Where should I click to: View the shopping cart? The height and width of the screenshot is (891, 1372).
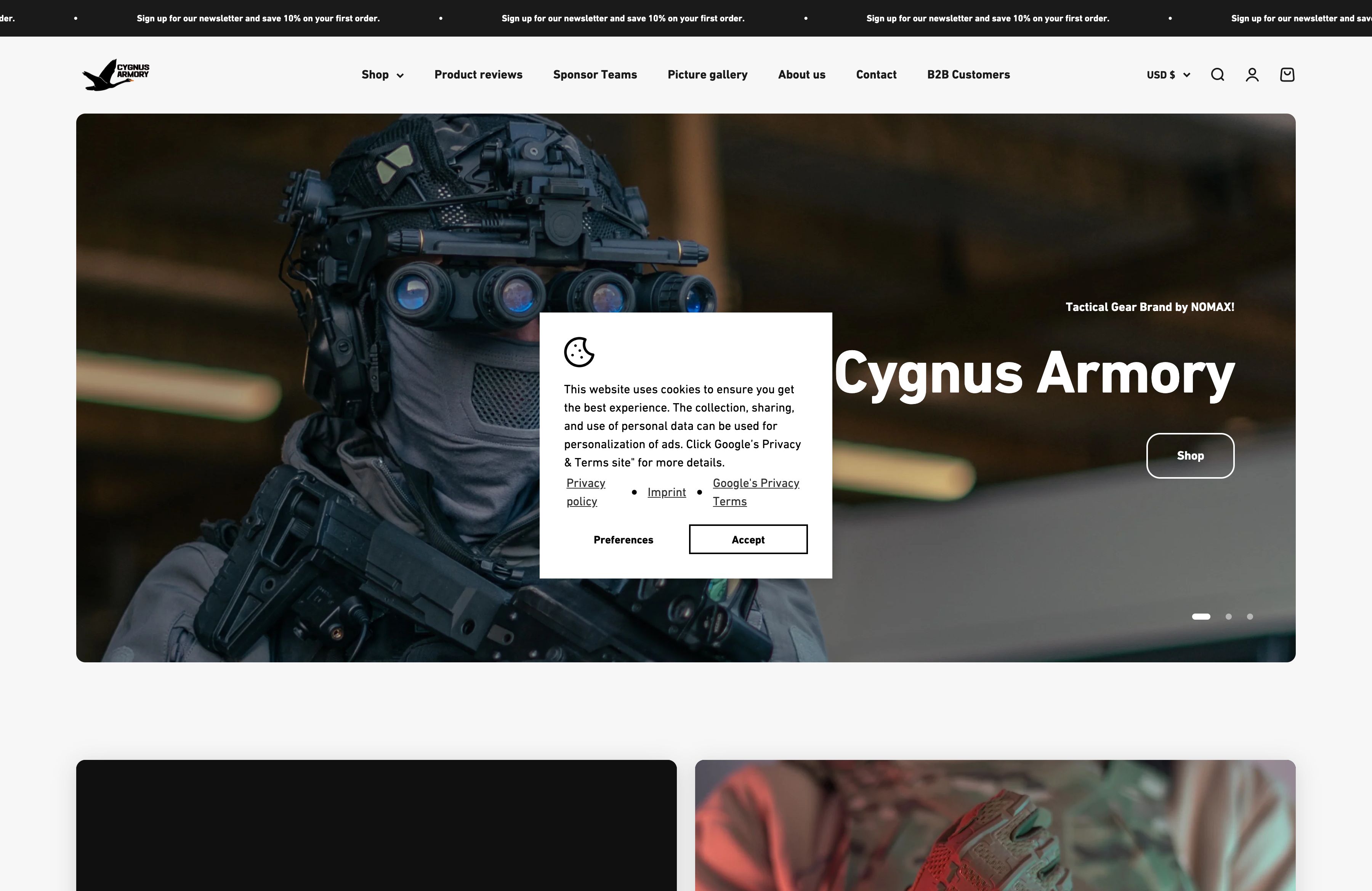(x=1287, y=74)
